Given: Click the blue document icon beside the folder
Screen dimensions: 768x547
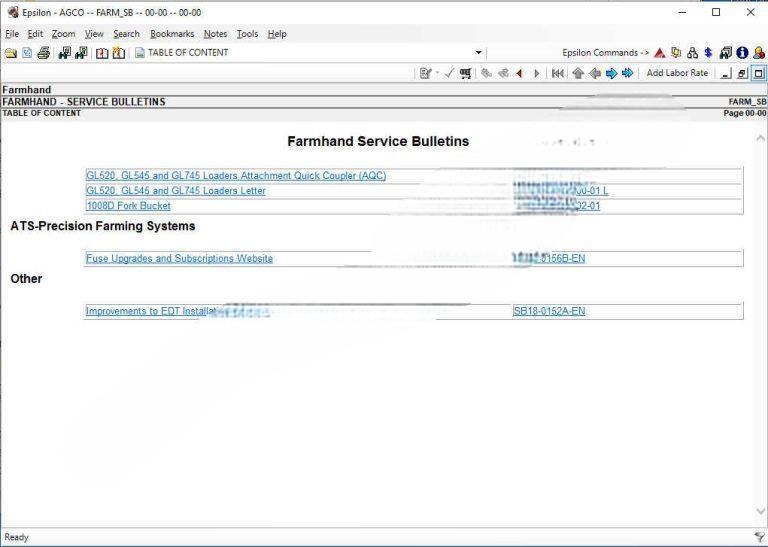Looking at the screenshot, I should pos(27,53).
